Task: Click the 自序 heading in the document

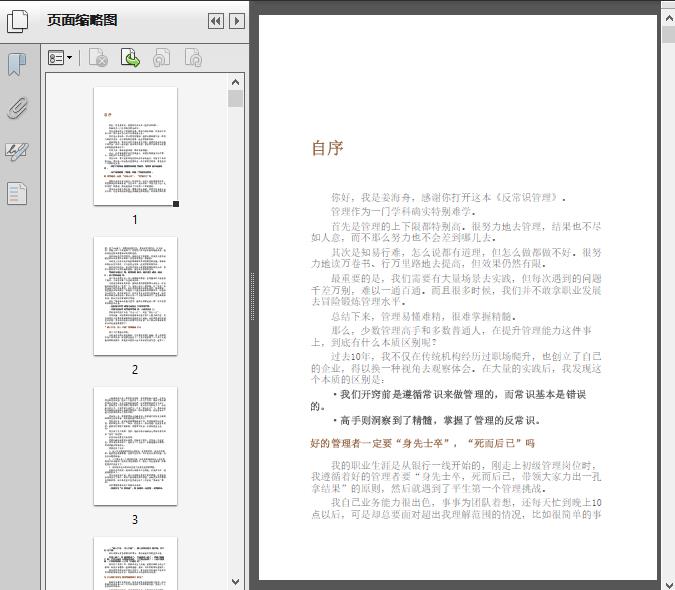Action: [x=327, y=149]
